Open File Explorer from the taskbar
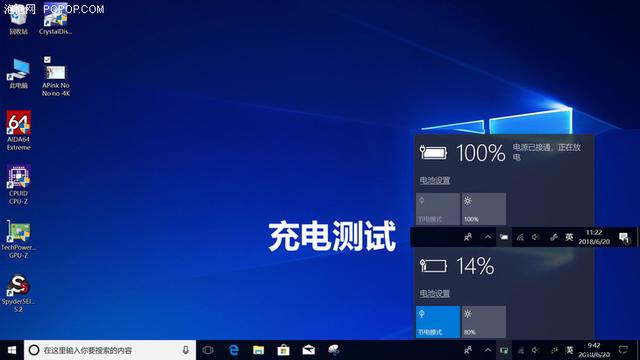This screenshot has height=360, width=640. pos(258,350)
